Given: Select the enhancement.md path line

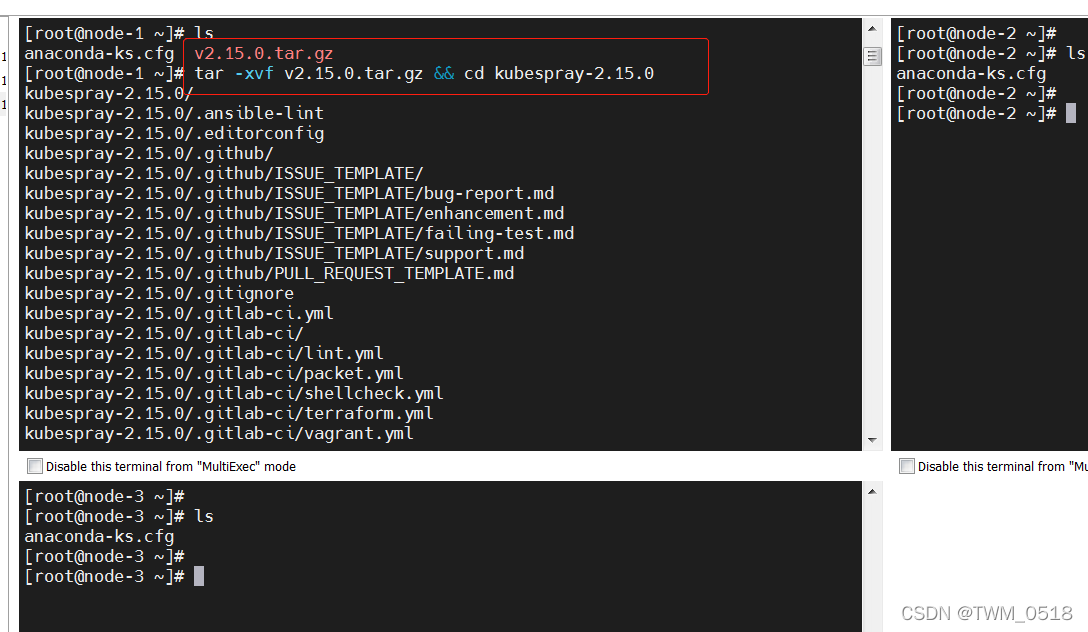Looking at the screenshot, I should (294, 213).
